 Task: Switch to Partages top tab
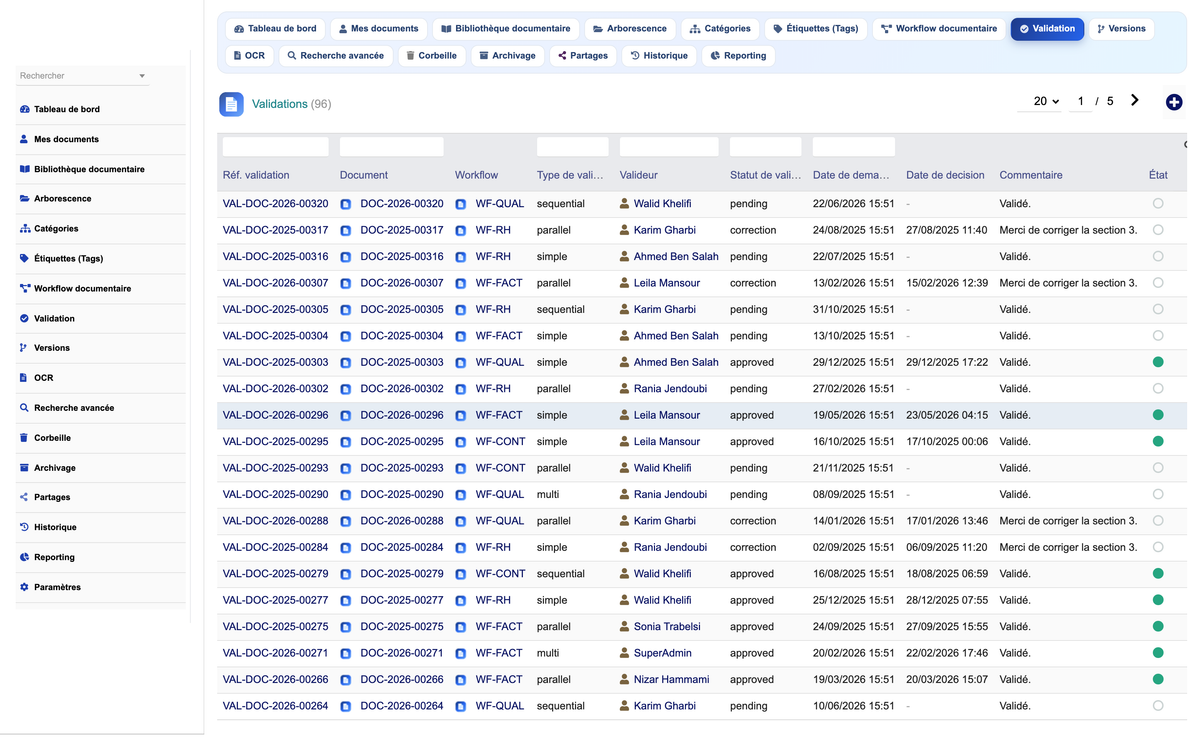[x=583, y=56]
